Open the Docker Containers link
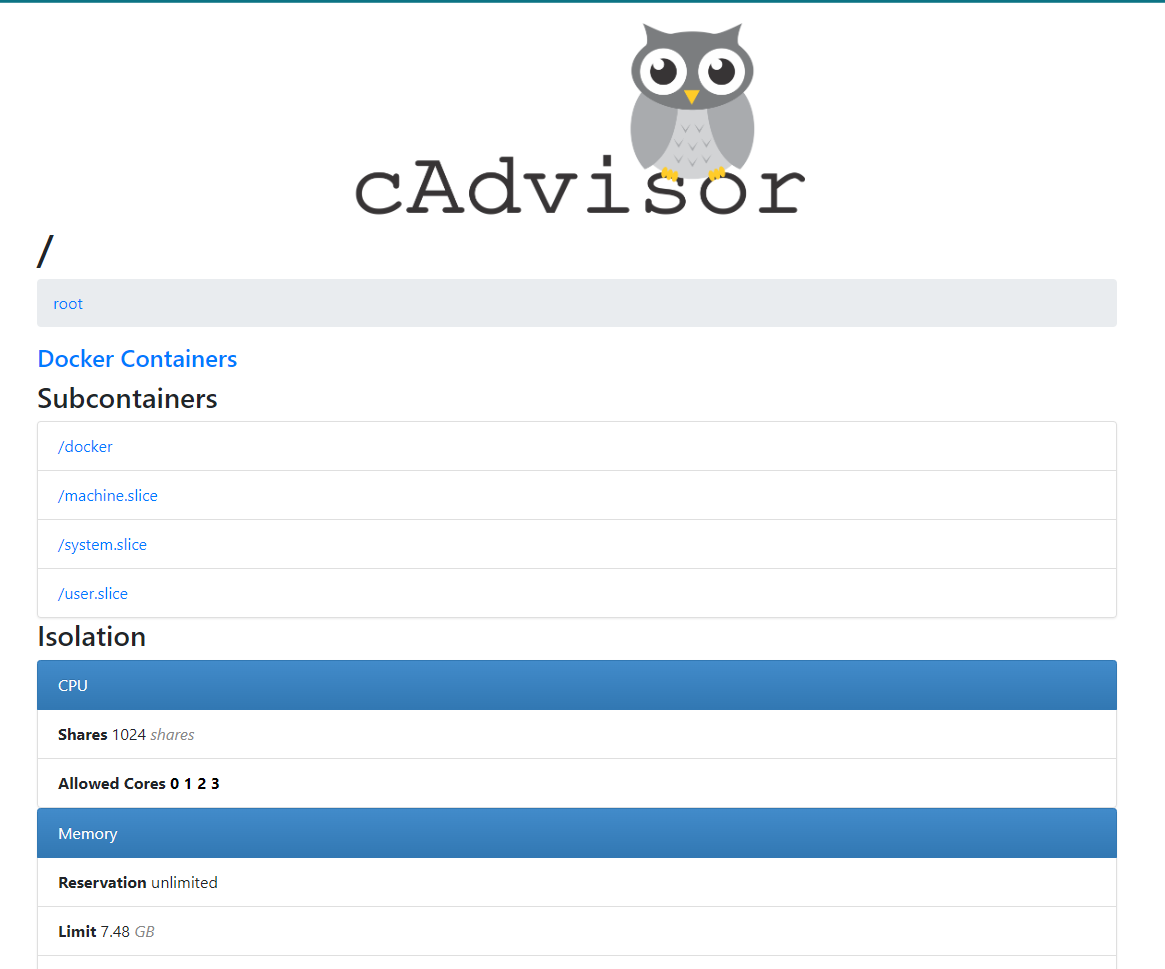1165x969 pixels. (137, 359)
